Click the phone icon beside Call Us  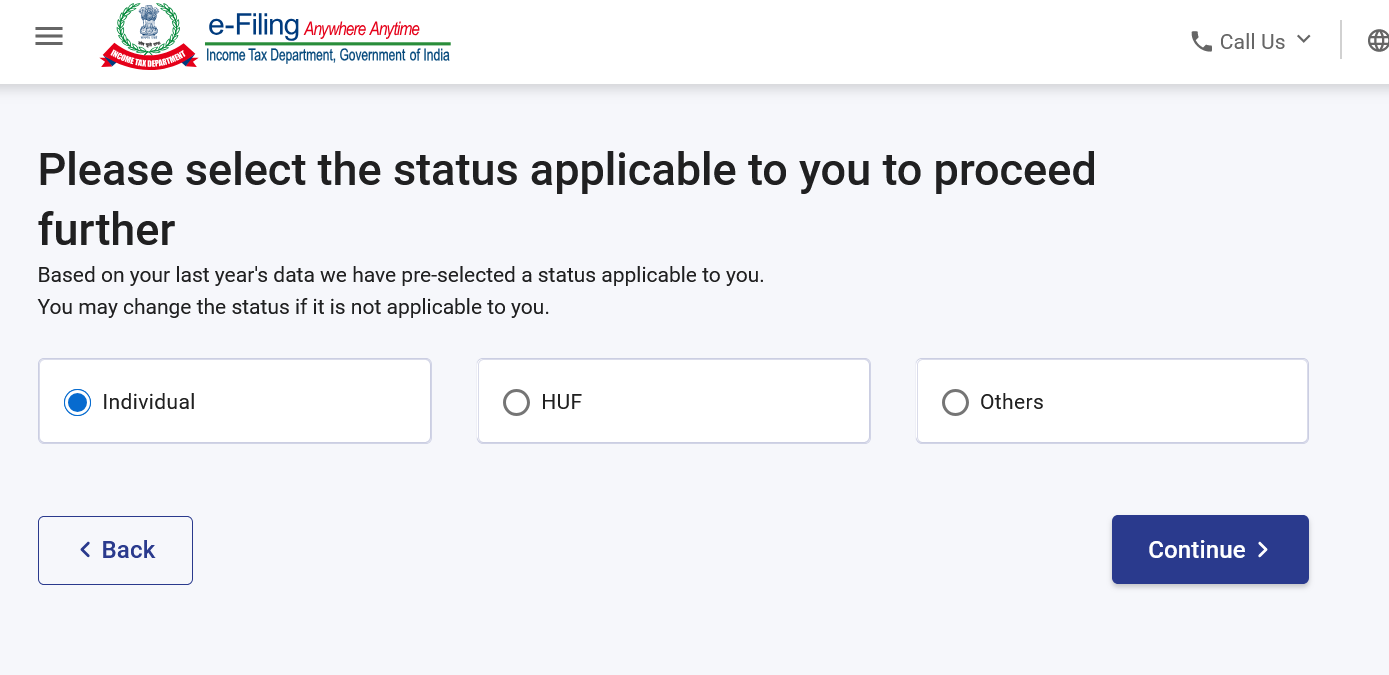[1201, 41]
